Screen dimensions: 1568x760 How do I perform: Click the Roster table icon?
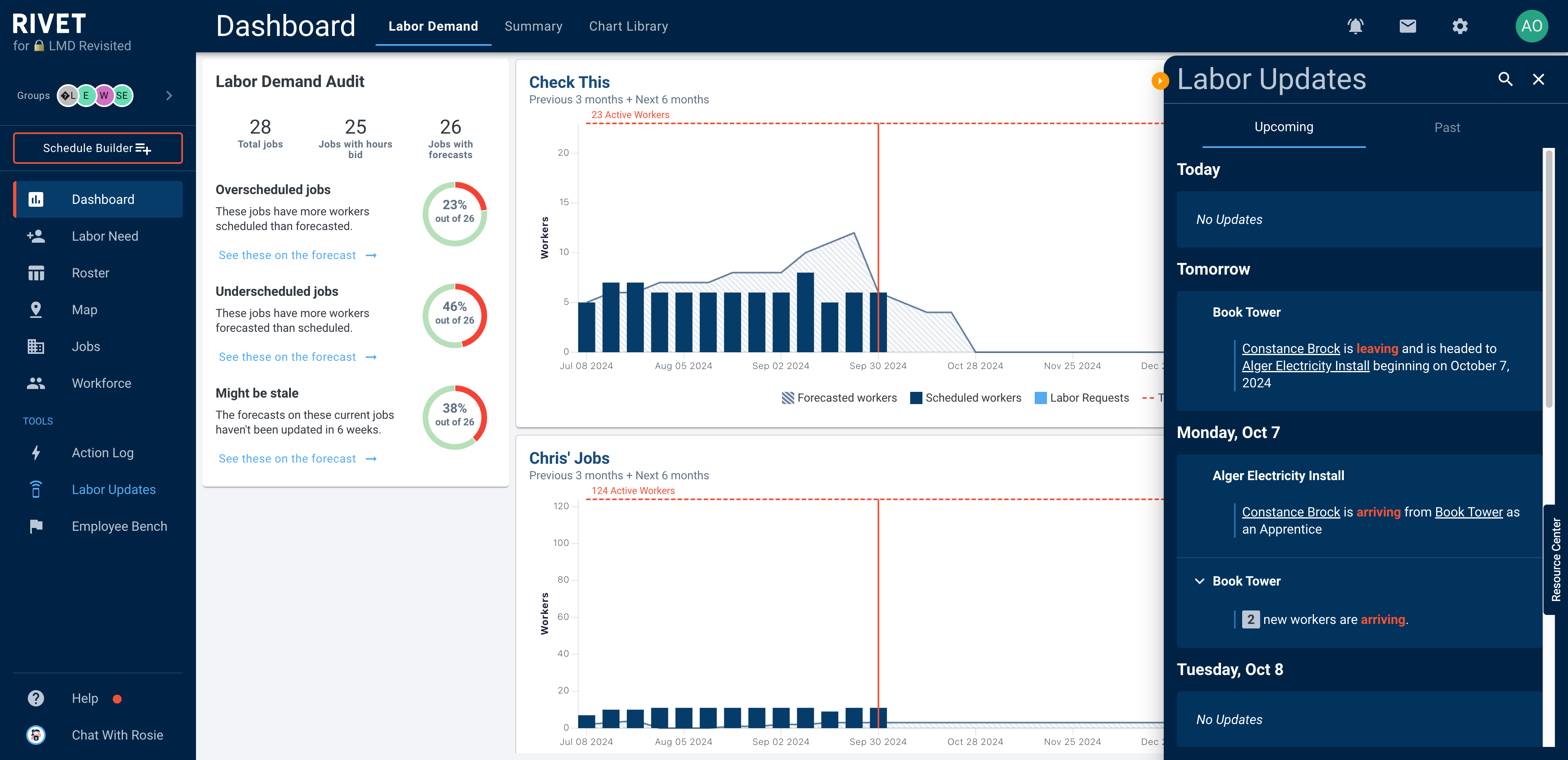pyautogui.click(x=36, y=273)
